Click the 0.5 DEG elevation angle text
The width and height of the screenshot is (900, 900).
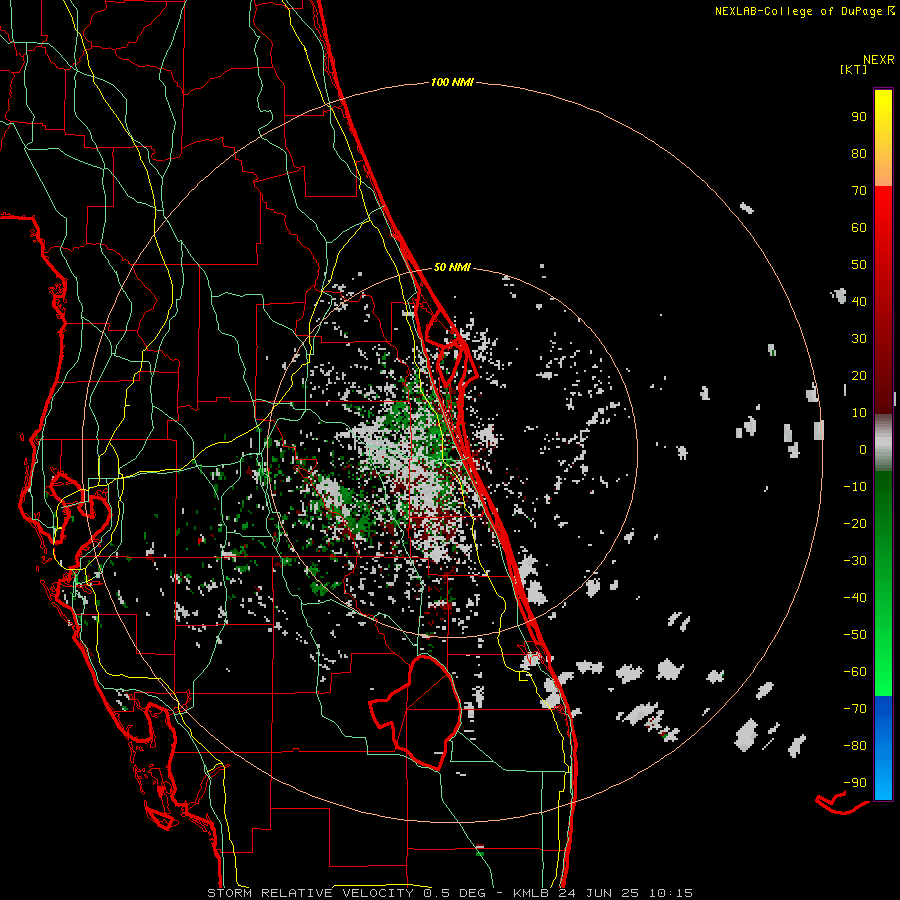(x=455, y=893)
